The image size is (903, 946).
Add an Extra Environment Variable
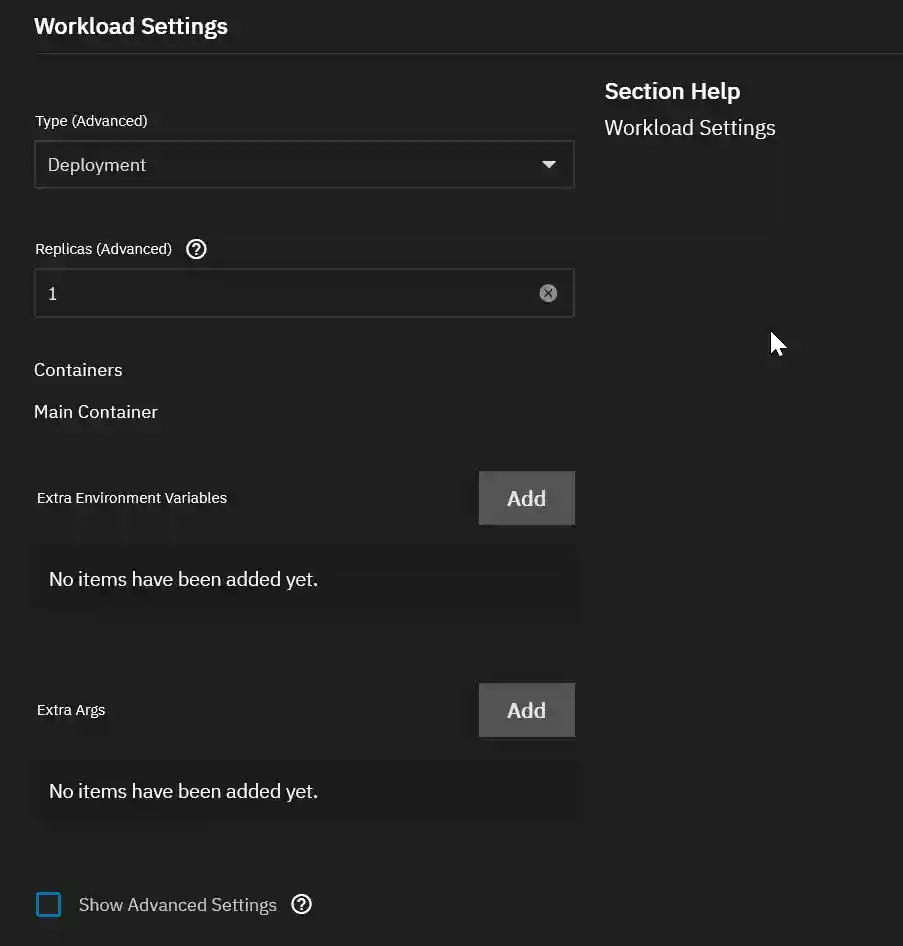(527, 498)
